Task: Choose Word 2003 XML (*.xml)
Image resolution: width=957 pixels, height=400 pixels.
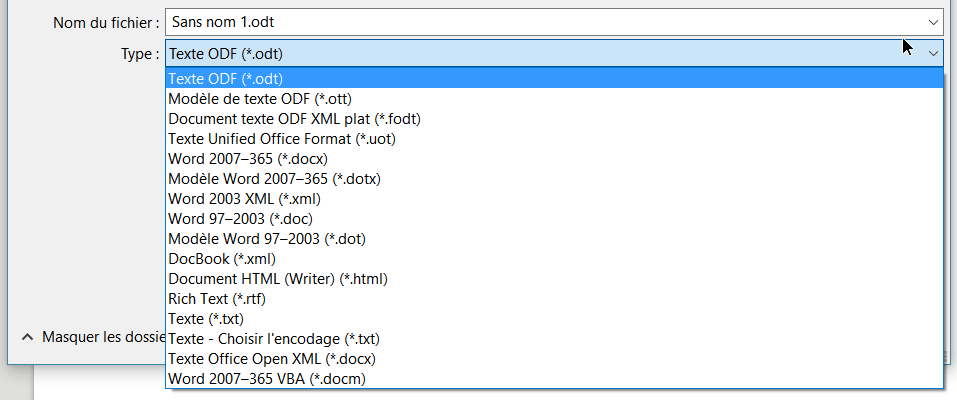Action: [x=554, y=198]
